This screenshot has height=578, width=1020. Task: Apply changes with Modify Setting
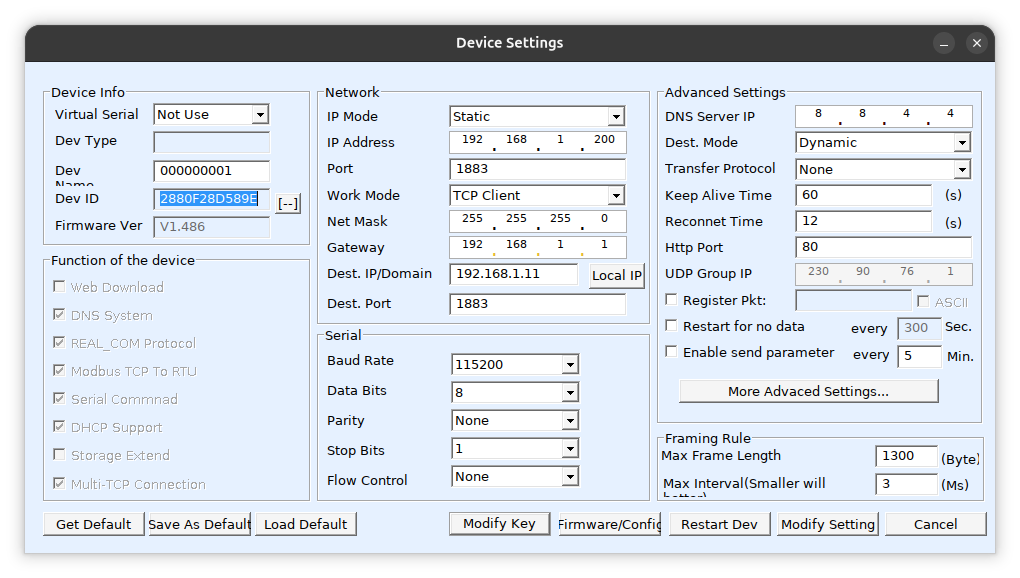[x=828, y=524]
